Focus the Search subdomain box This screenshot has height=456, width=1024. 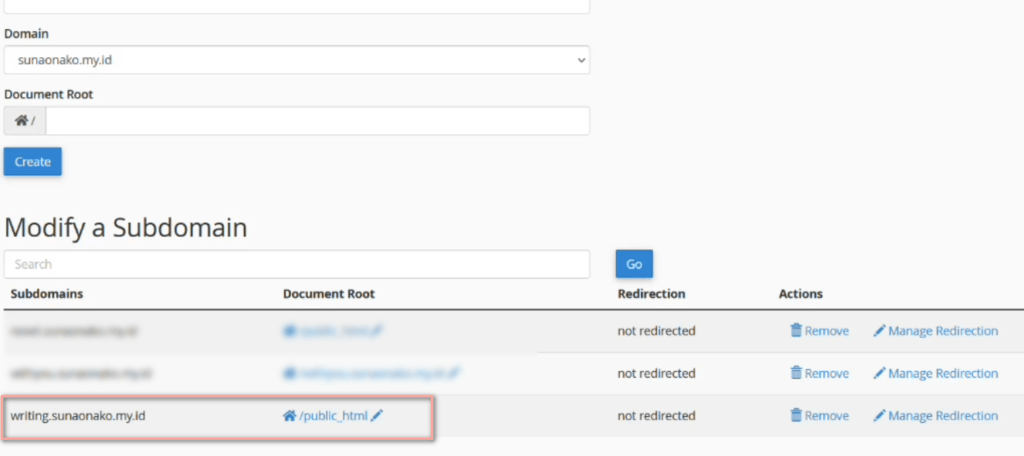(x=296, y=264)
